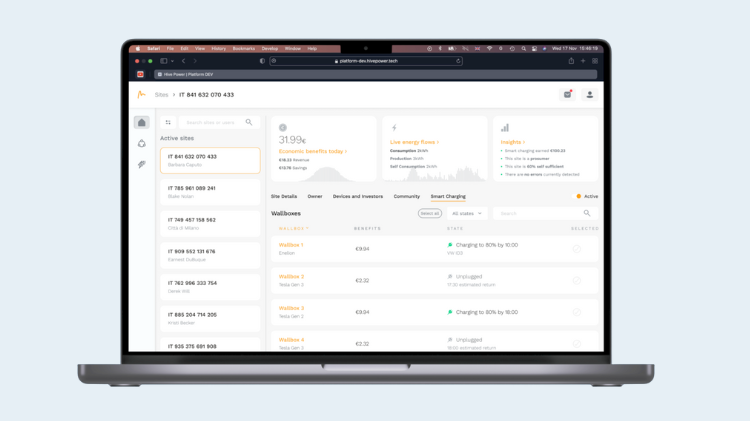Open the All states dropdown
Image resolution: width=750 pixels, height=421 pixels.
(467, 213)
